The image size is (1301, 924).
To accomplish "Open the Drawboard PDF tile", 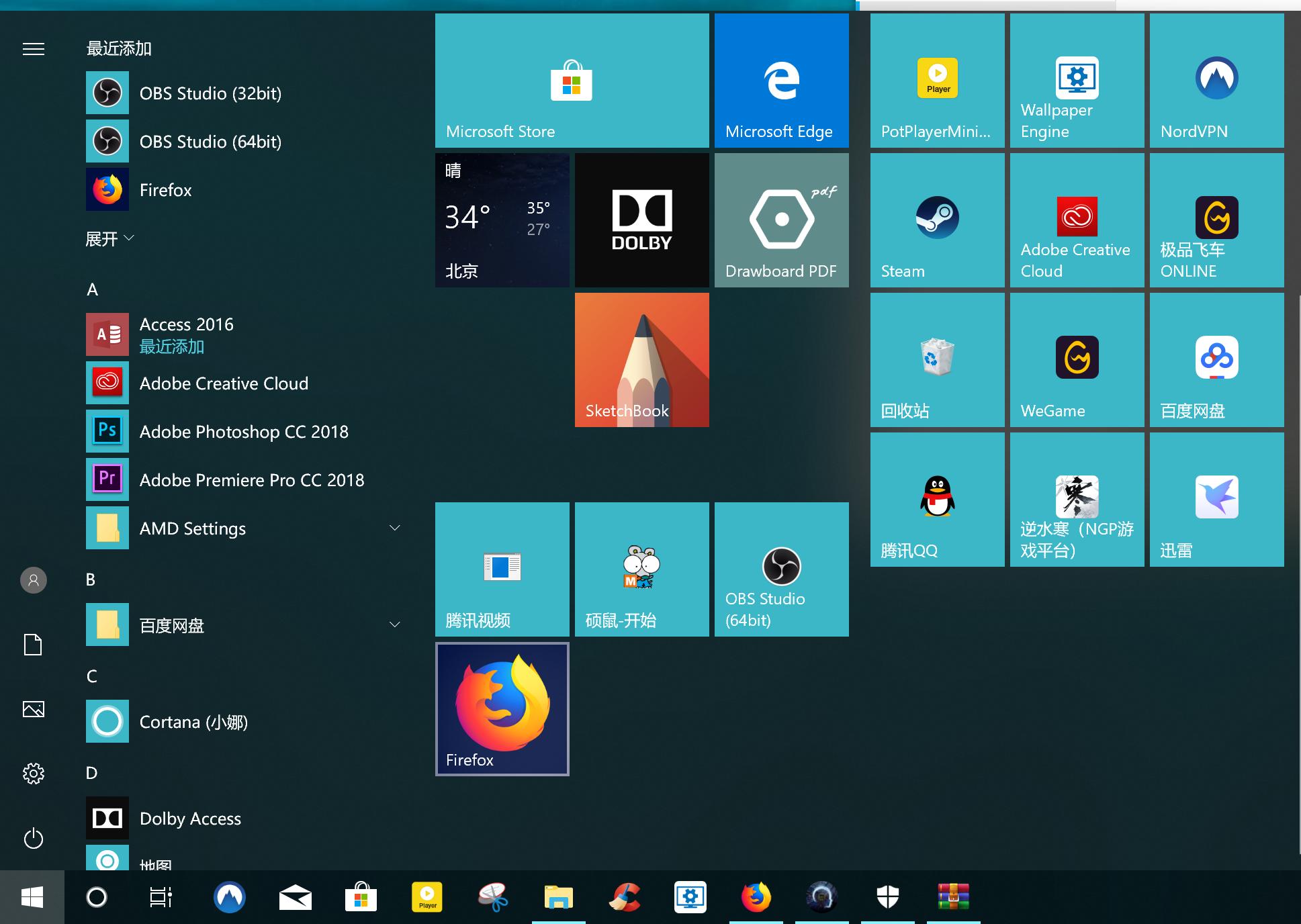I will 781,220.
